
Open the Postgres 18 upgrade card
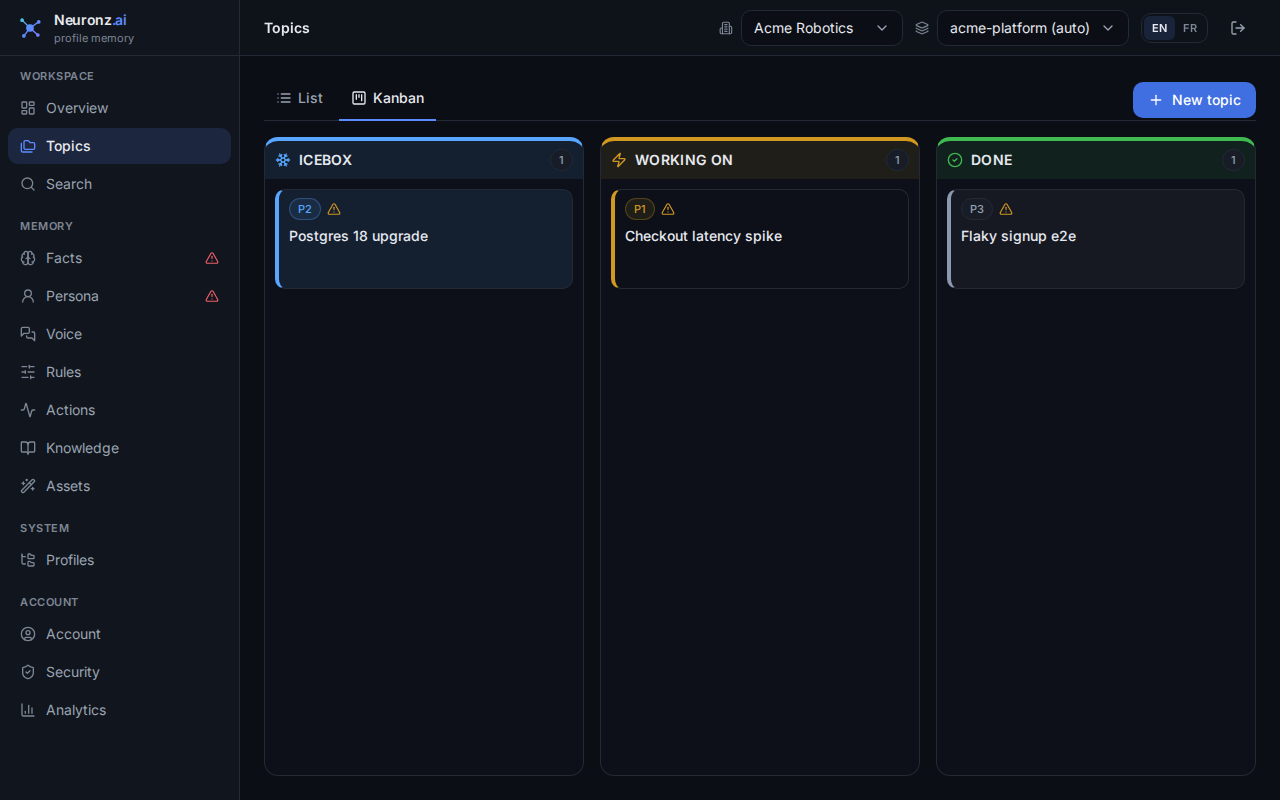point(424,239)
